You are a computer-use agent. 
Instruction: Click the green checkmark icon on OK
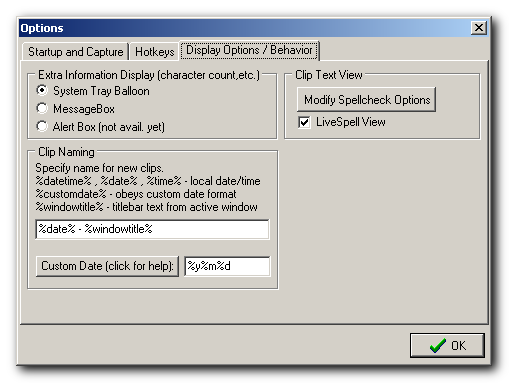click(x=437, y=345)
